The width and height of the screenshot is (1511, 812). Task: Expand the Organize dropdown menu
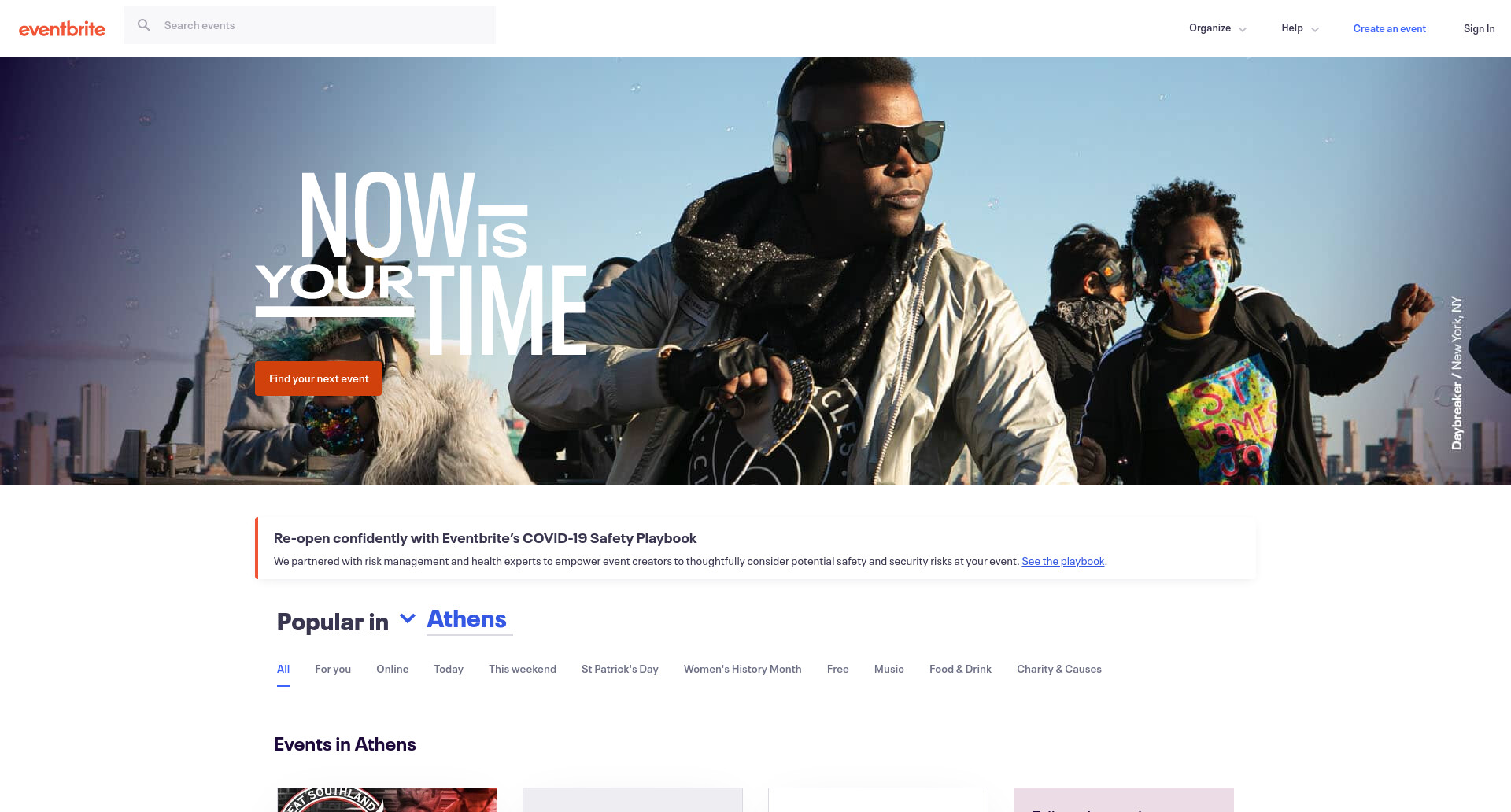click(1217, 28)
